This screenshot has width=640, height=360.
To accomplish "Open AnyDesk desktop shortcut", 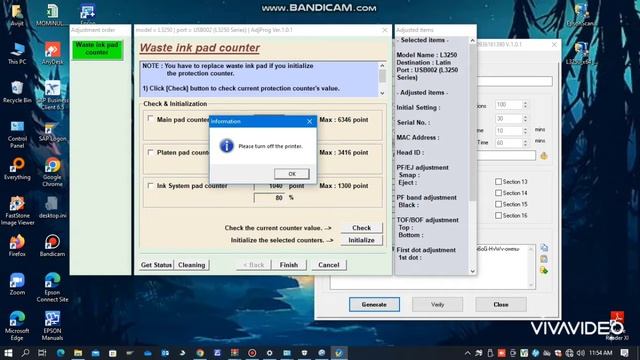I will click(52, 53).
